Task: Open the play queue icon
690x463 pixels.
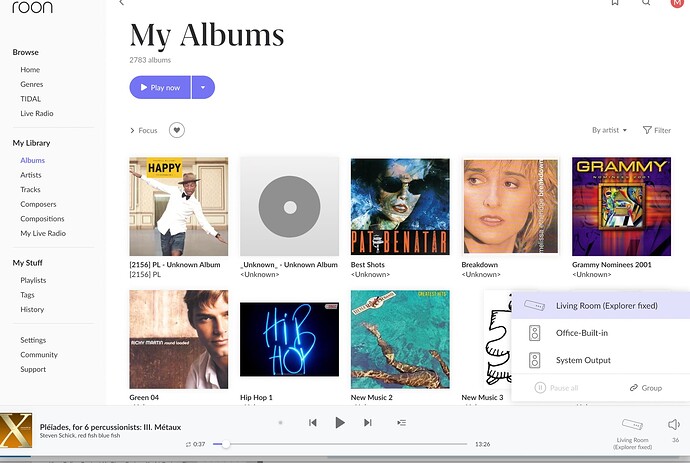Action: [401, 423]
